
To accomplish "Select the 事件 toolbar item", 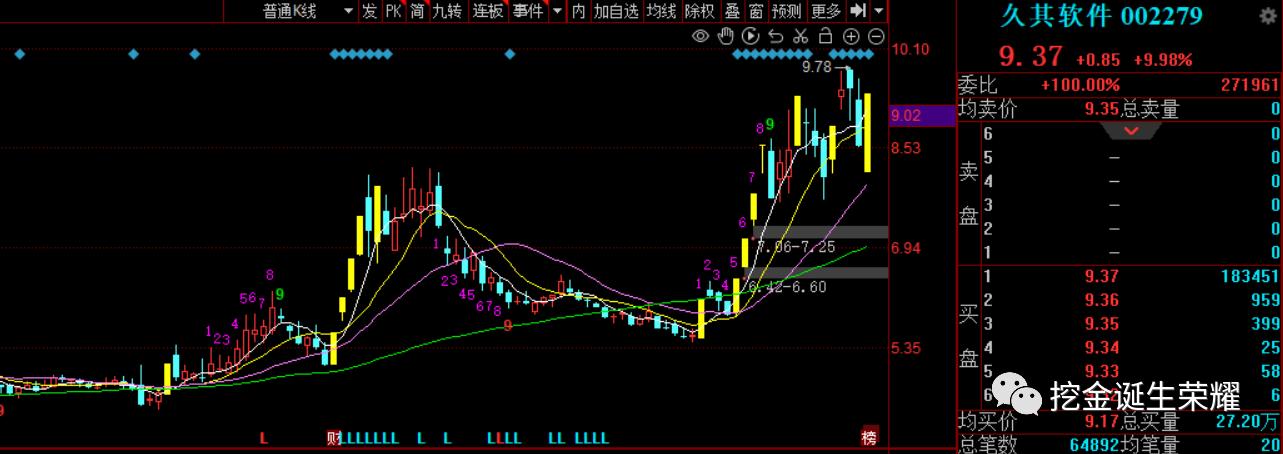I will pos(527,11).
